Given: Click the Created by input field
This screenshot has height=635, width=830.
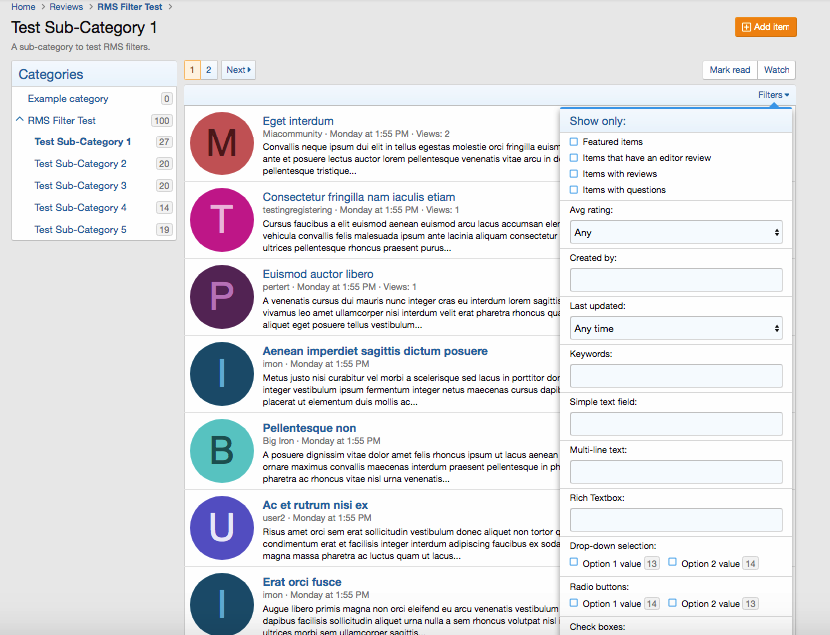Looking at the screenshot, I should pos(676,280).
